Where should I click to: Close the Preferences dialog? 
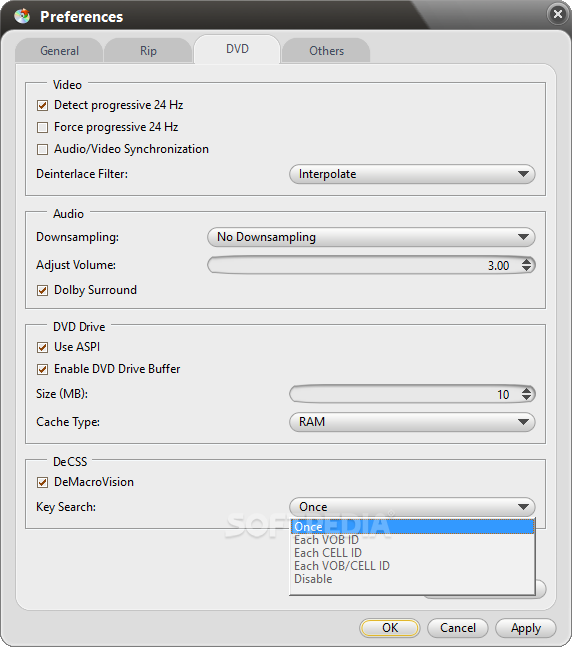click(x=558, y=14)
